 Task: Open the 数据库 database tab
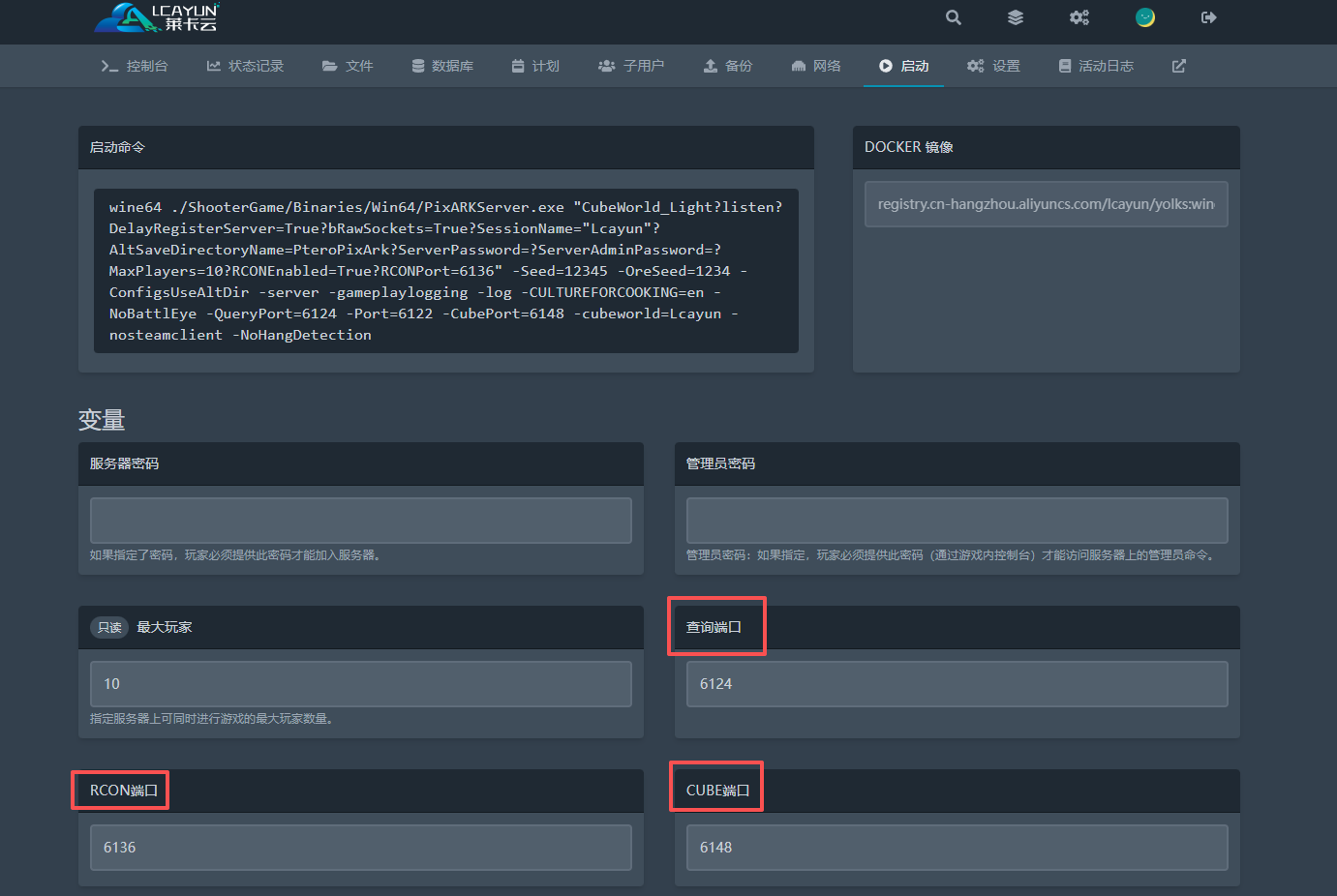[x=442, y=66]
